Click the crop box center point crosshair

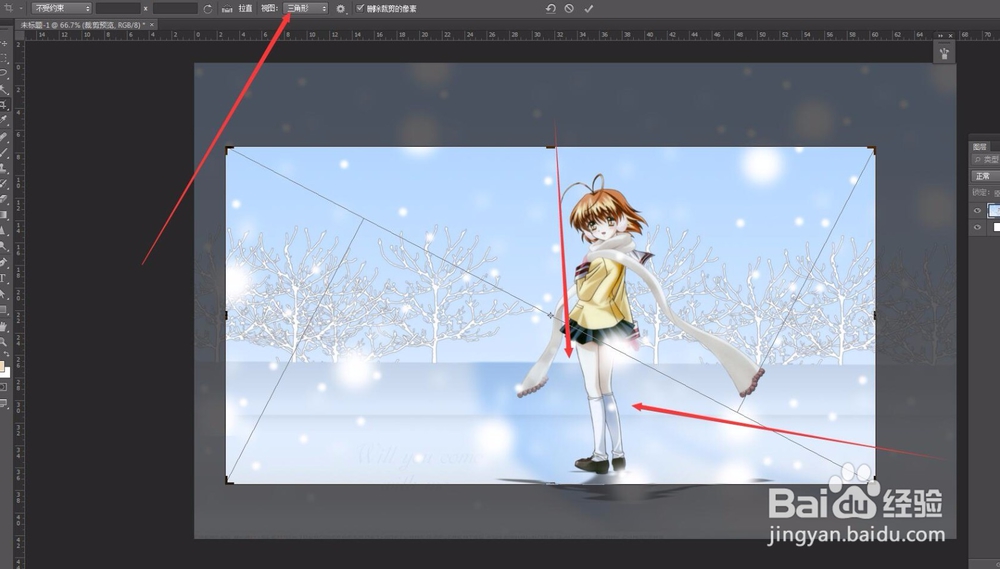pyautogui.click(x=551, y=315)
